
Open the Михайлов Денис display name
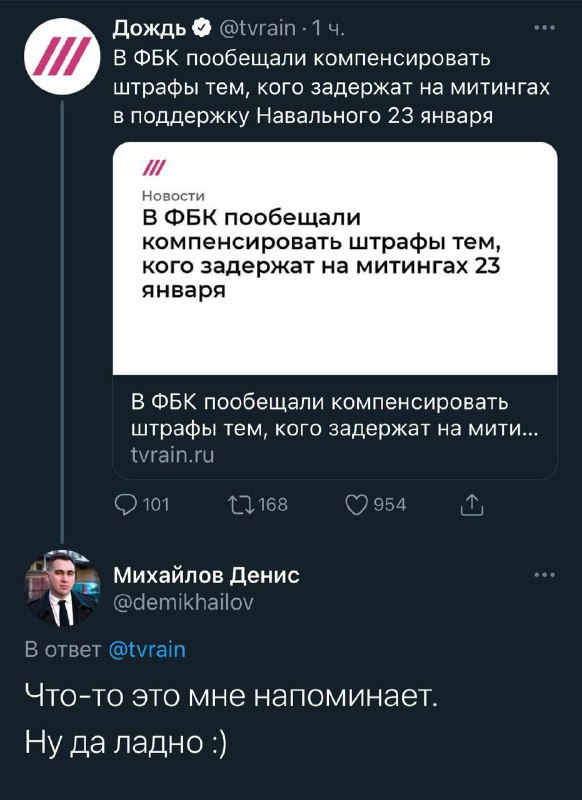[206, 575]
